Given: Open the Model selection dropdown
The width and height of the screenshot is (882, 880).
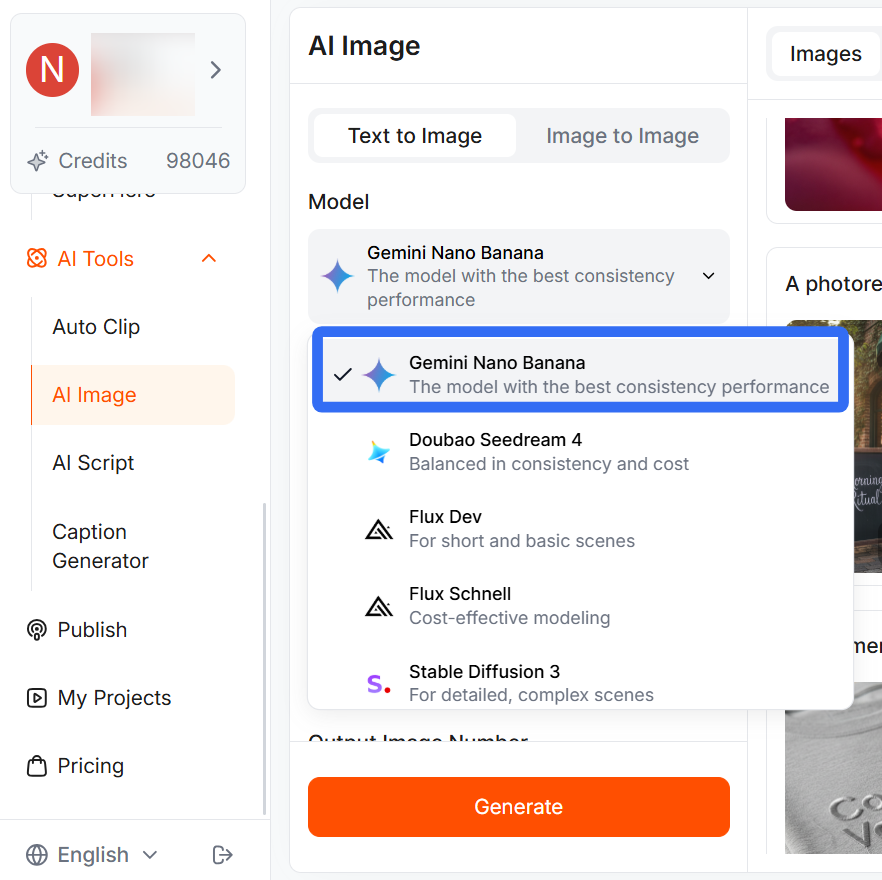Looking at the screenshot, I should [518, 276].
